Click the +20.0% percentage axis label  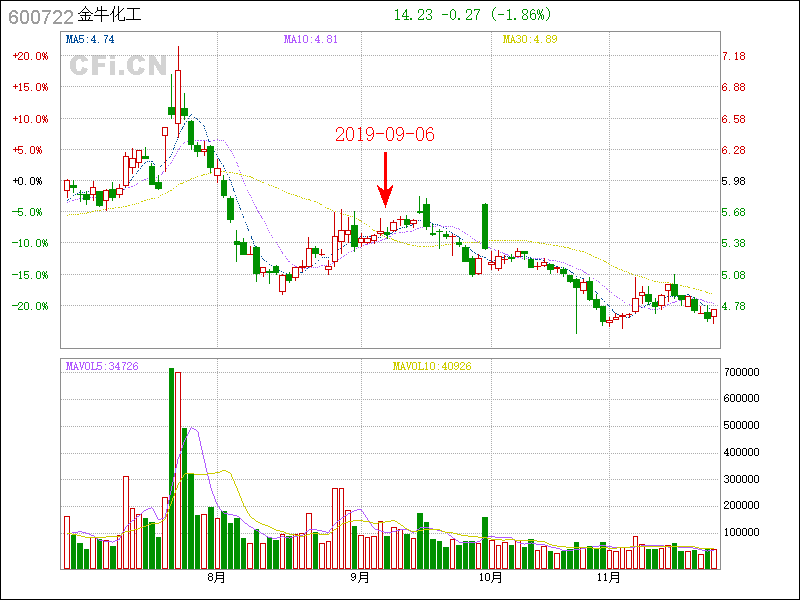pos(30,57)
